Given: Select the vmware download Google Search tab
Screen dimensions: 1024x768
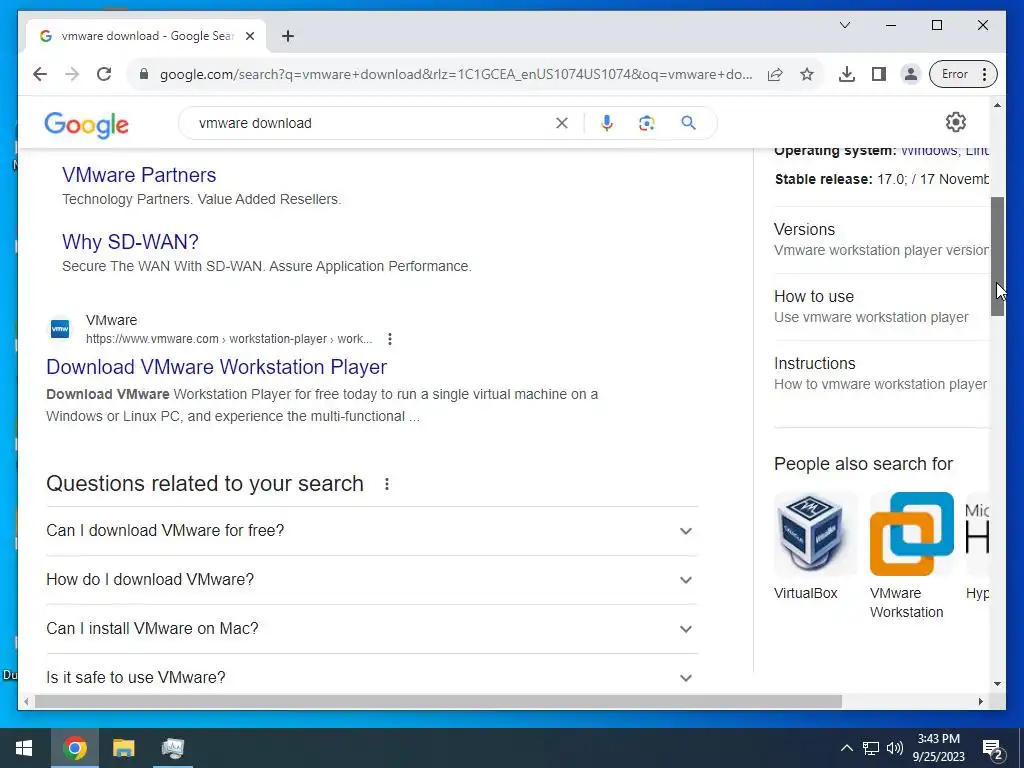Looking at the screenshot, I should coord(146,36).
